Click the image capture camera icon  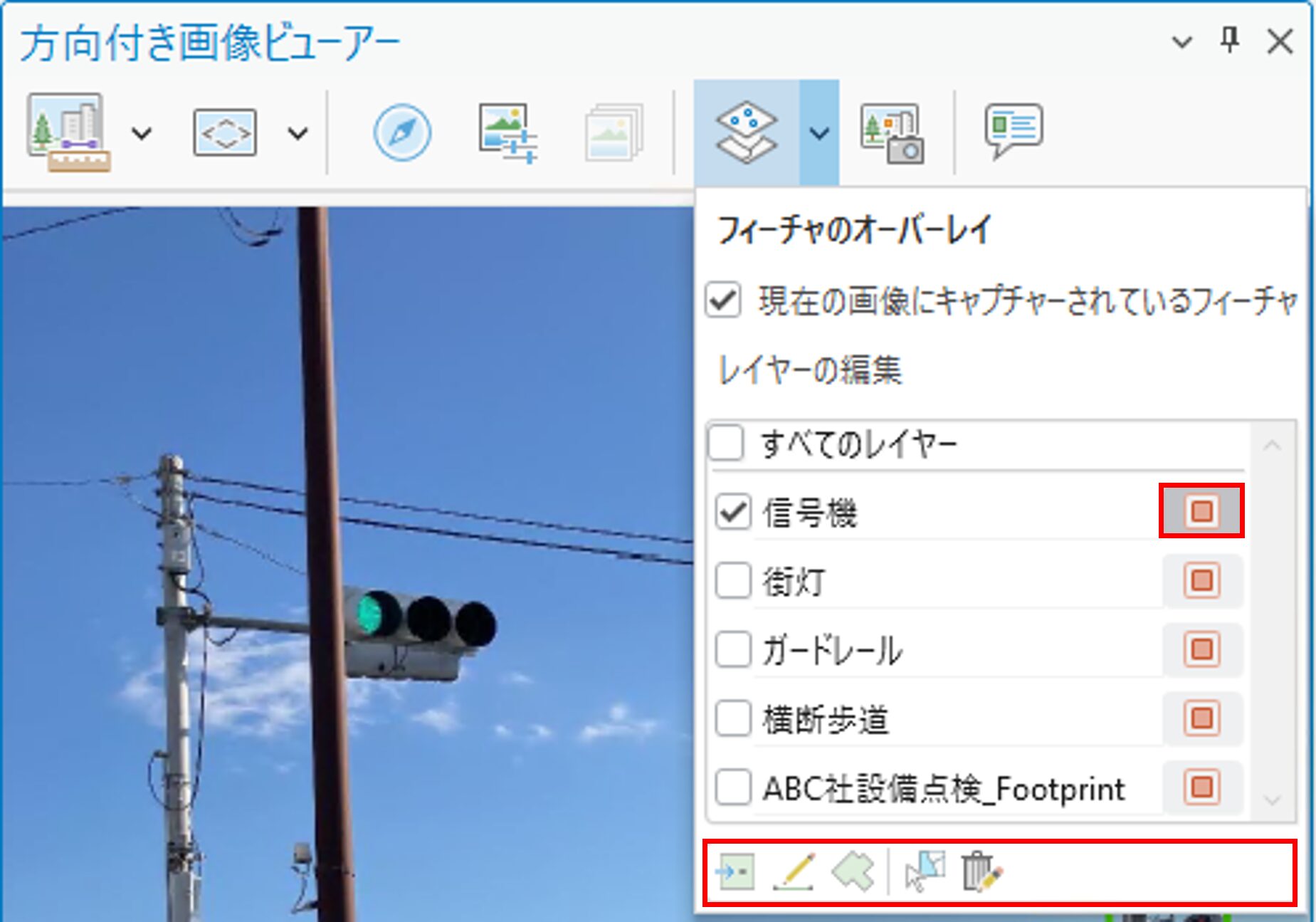(x=892, y=132)
